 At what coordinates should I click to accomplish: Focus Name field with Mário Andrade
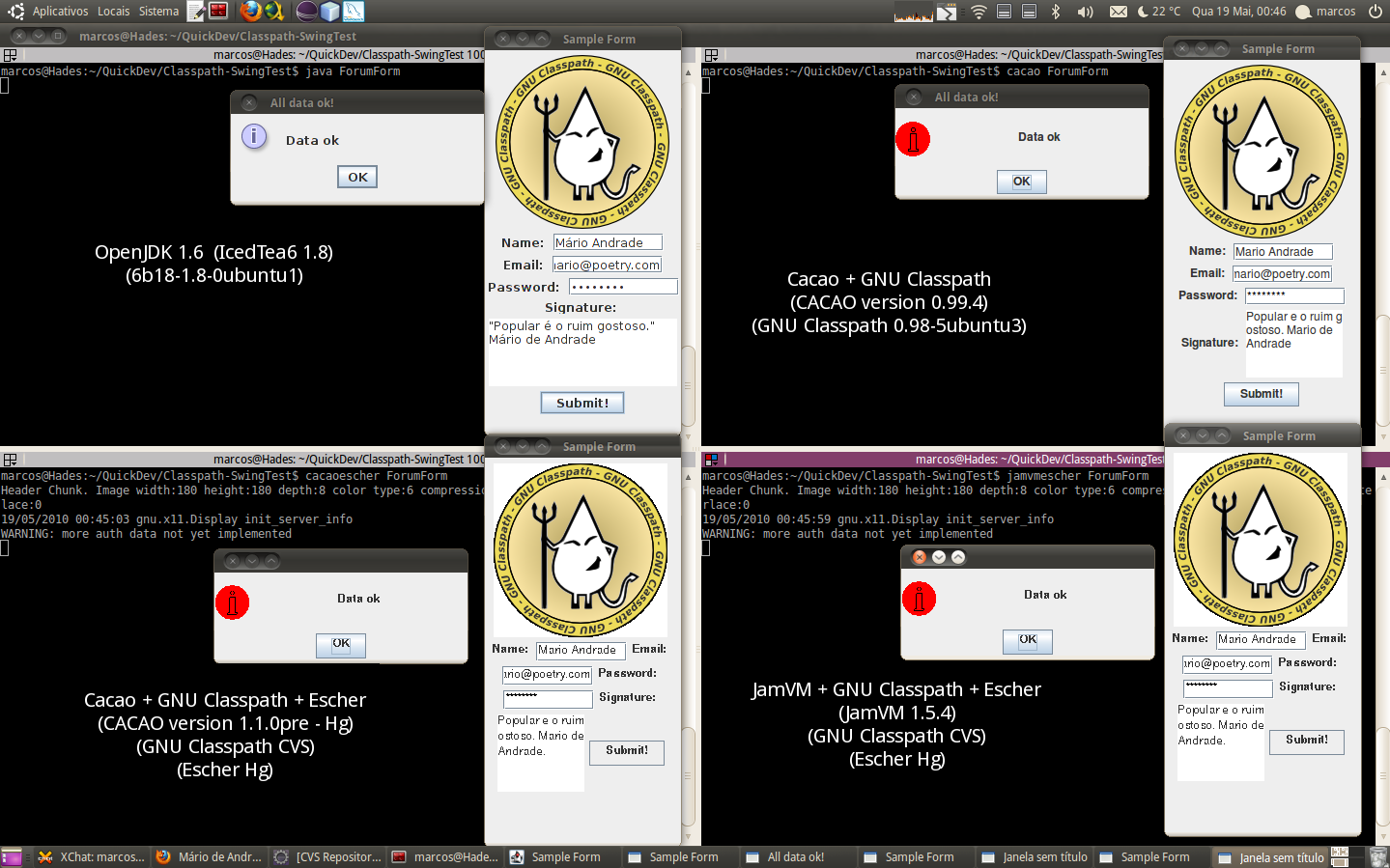pyautogui.click(x=608, y=242)
